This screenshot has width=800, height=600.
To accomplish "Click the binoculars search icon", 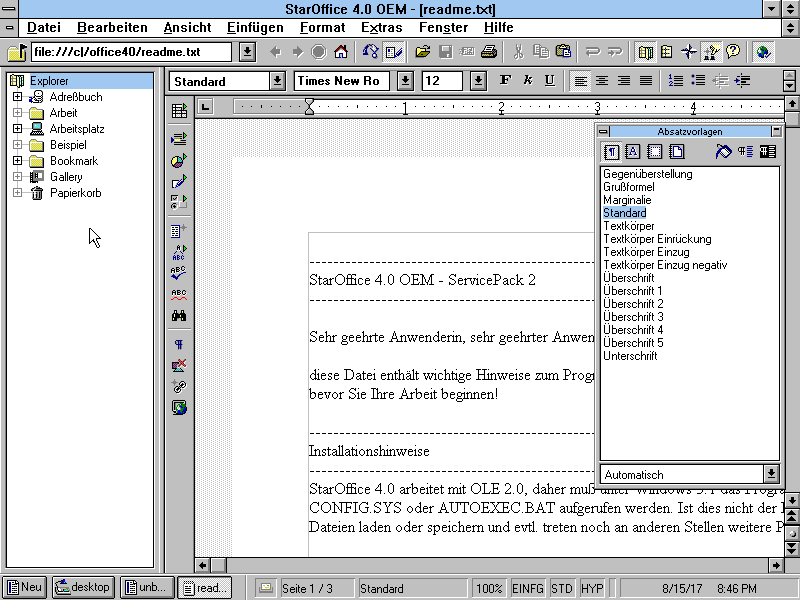I will coord(179,316).
